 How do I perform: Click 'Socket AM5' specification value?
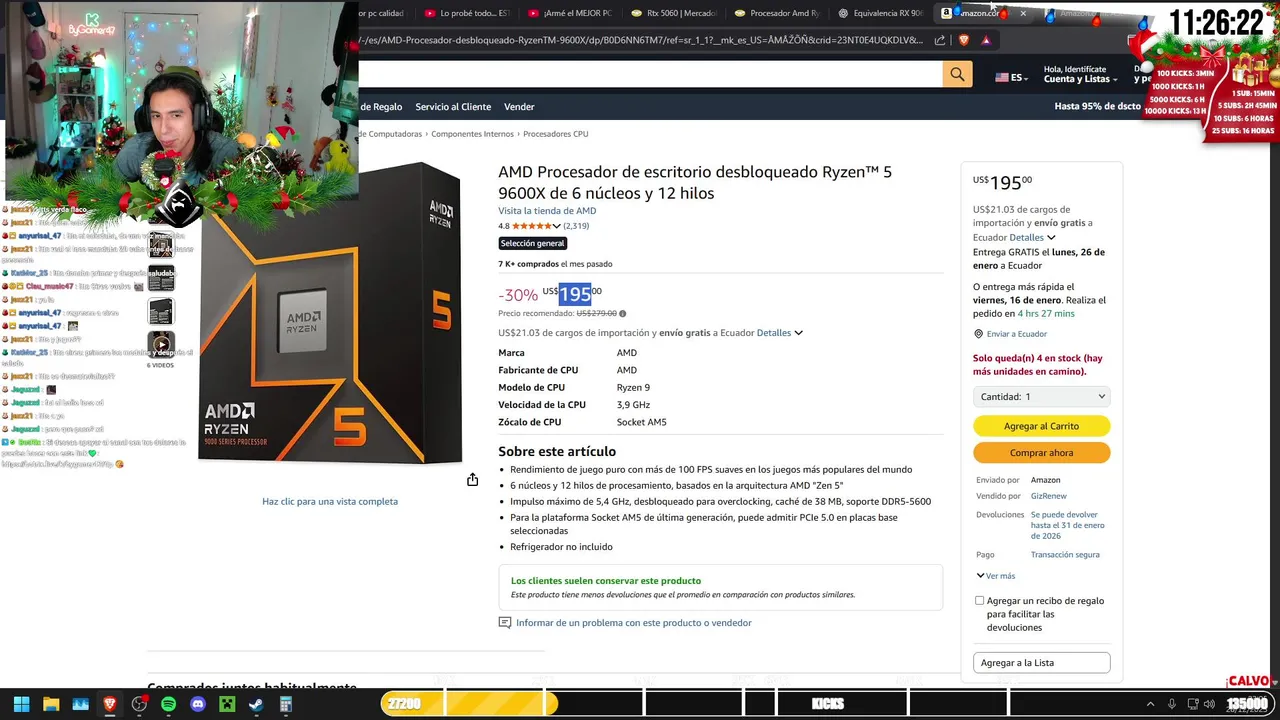(x=641, y=422)
